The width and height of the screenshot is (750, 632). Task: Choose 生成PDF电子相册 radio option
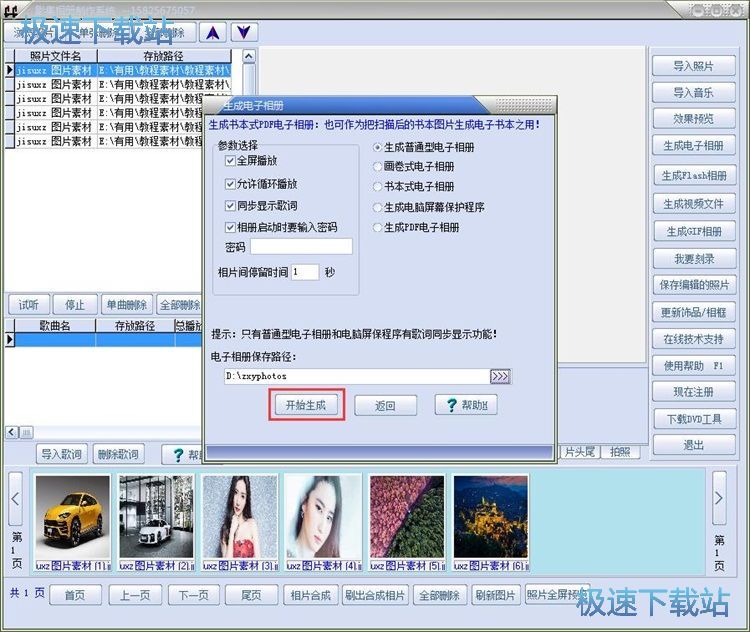click(x=378, y=228)
